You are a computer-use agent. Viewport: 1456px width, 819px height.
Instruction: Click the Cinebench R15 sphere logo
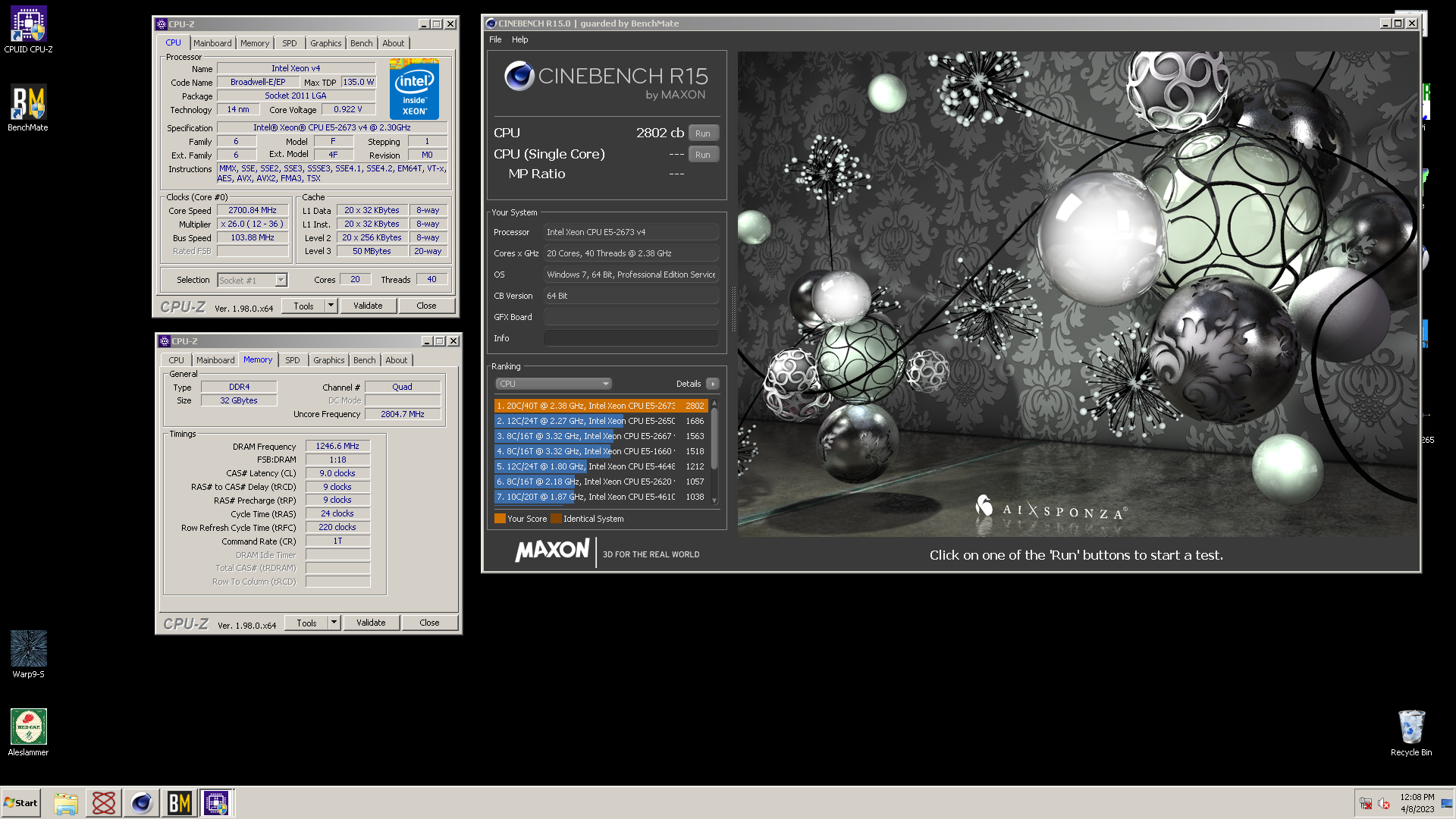519,76
